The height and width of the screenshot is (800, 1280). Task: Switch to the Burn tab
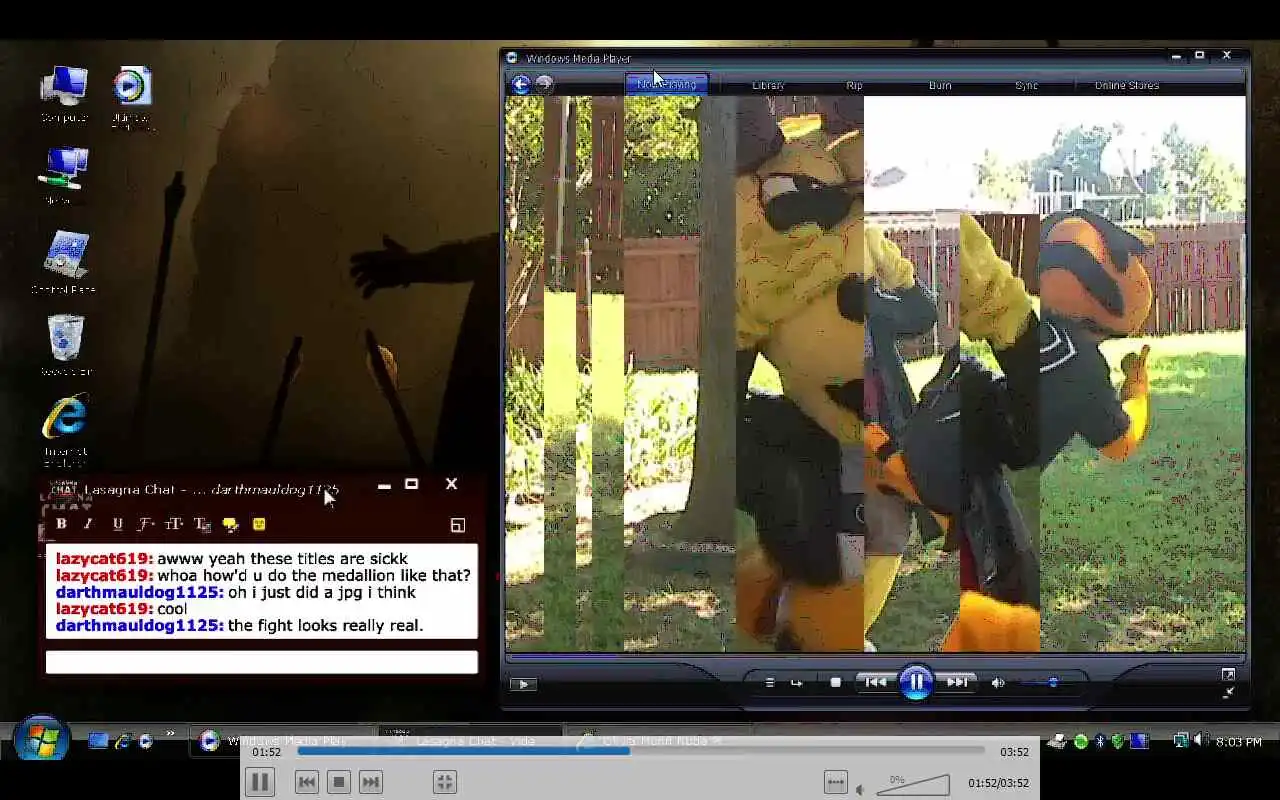[x=940, y=85]
